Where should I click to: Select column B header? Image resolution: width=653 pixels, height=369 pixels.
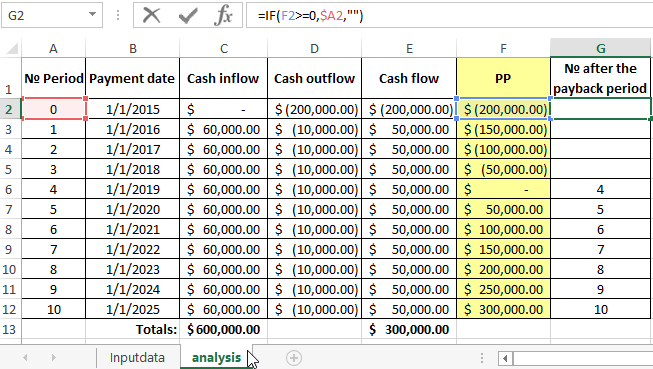132,49
